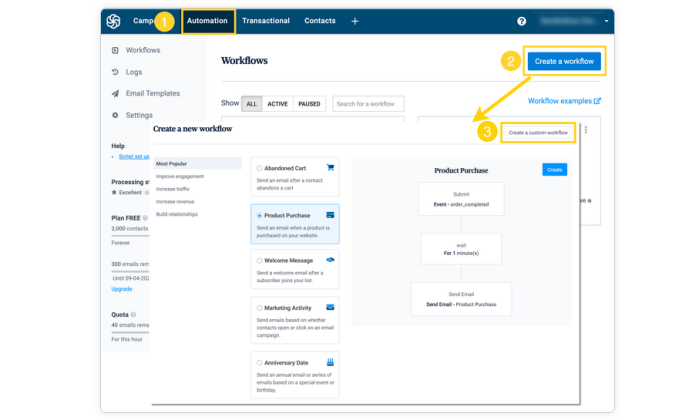The height and width of the screenshot is (420, 700).
Task: Open the Transactional tab
Action: click(x=265, y=21)
